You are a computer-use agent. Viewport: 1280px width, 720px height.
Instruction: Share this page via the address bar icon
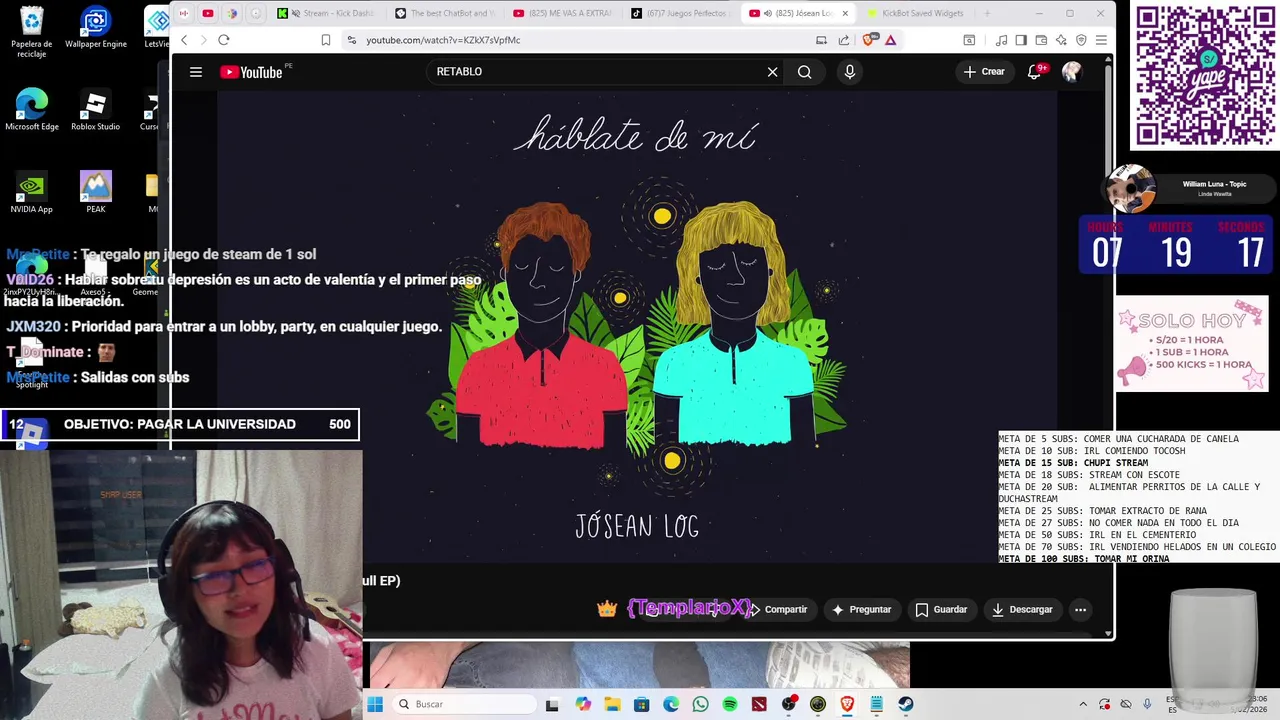coord(844,40)
